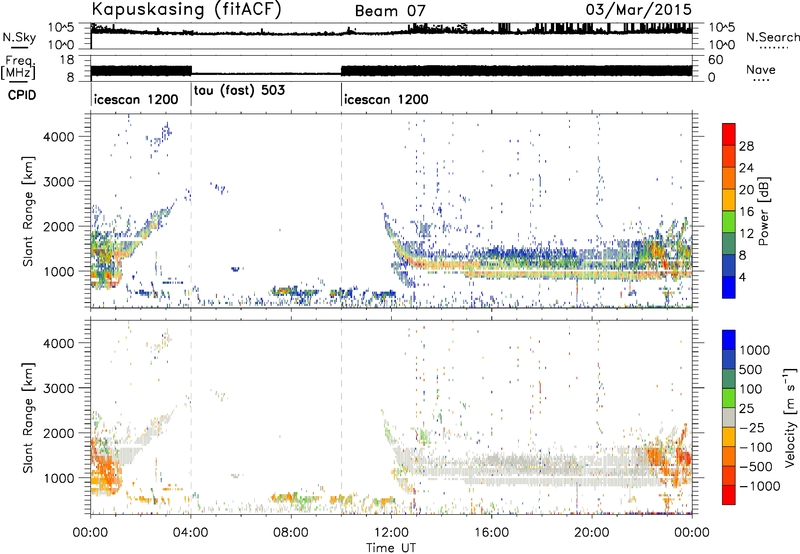Screen dimensions: 800x554
Task: Click the '1000' tick on Velocity color bar
Action: point(755,350)
